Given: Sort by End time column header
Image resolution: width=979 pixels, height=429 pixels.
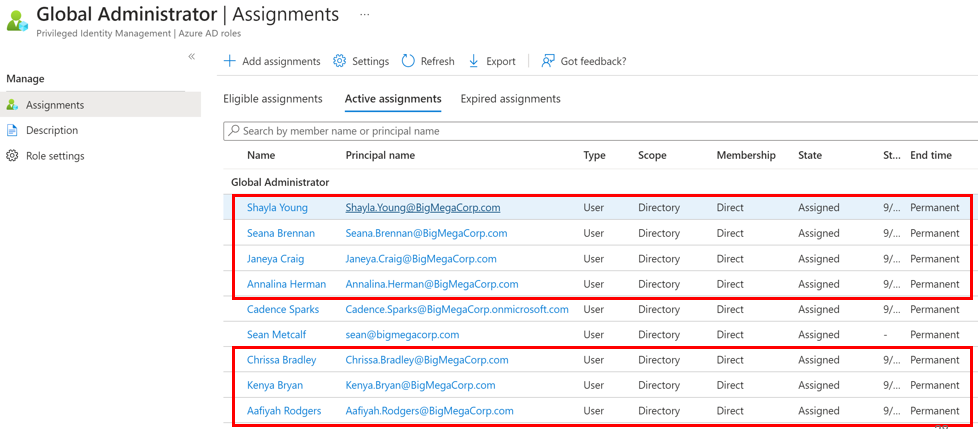Looking at the screenshot, I should tap(930, 156).
